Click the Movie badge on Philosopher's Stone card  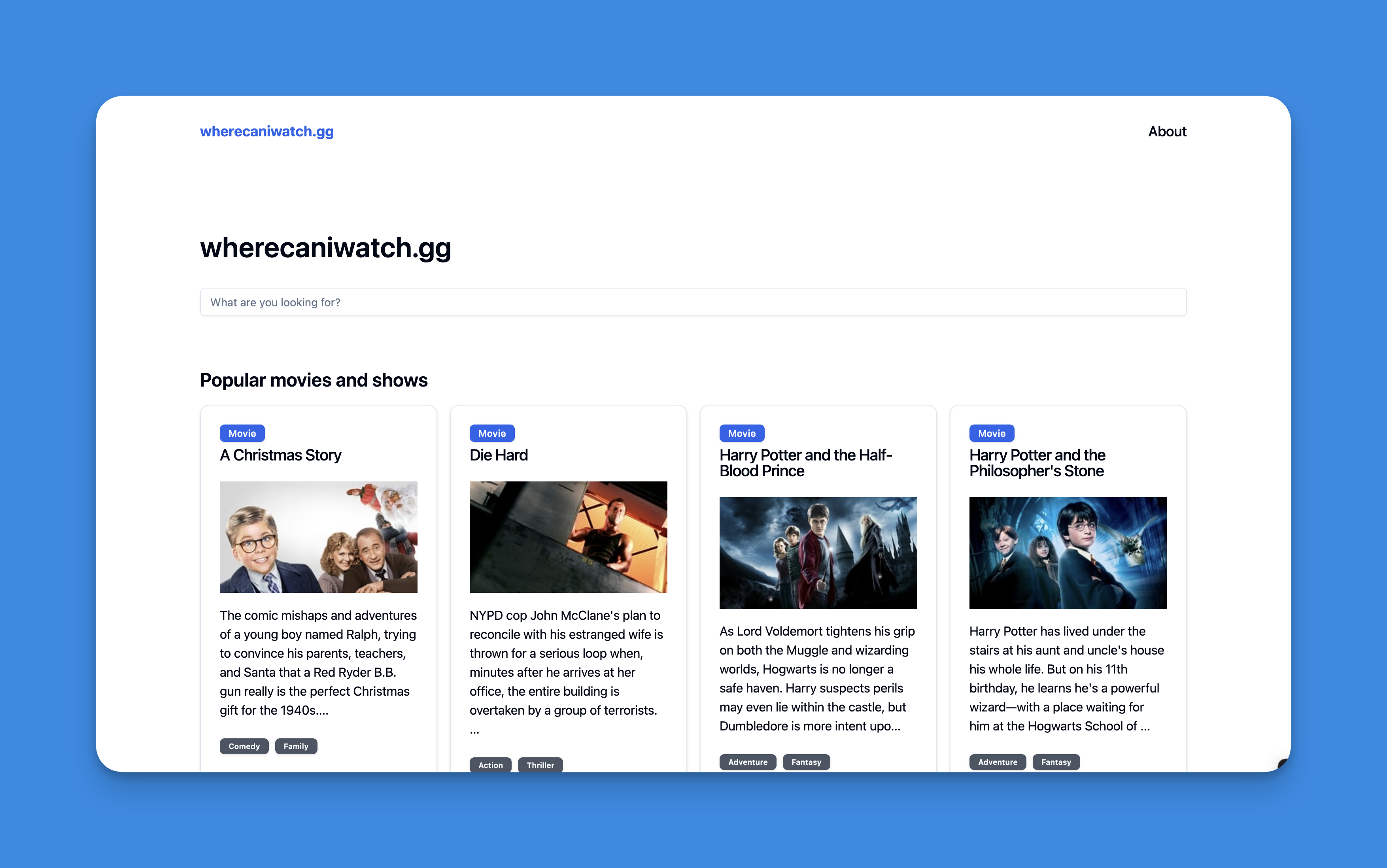pyautogui.click(x=992, y=434)
